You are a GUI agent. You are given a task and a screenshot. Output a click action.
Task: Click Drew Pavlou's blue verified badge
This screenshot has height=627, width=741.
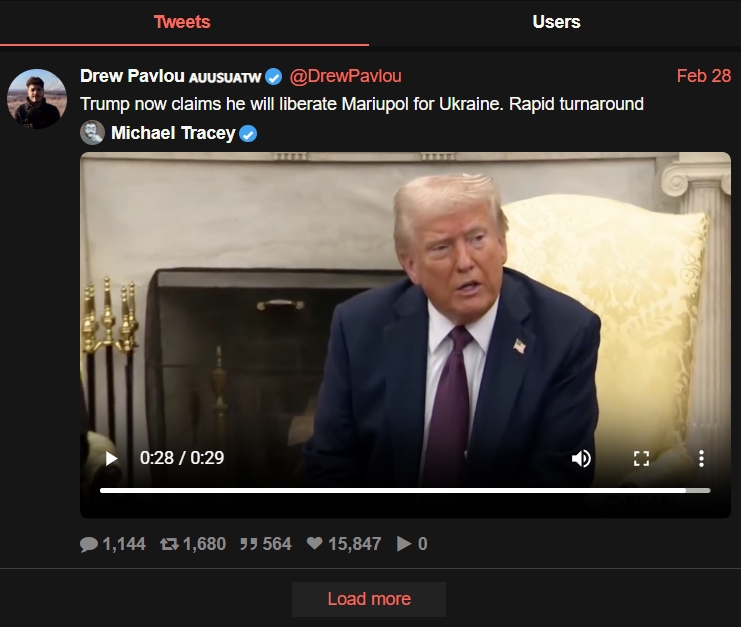[x=274, y=77]
